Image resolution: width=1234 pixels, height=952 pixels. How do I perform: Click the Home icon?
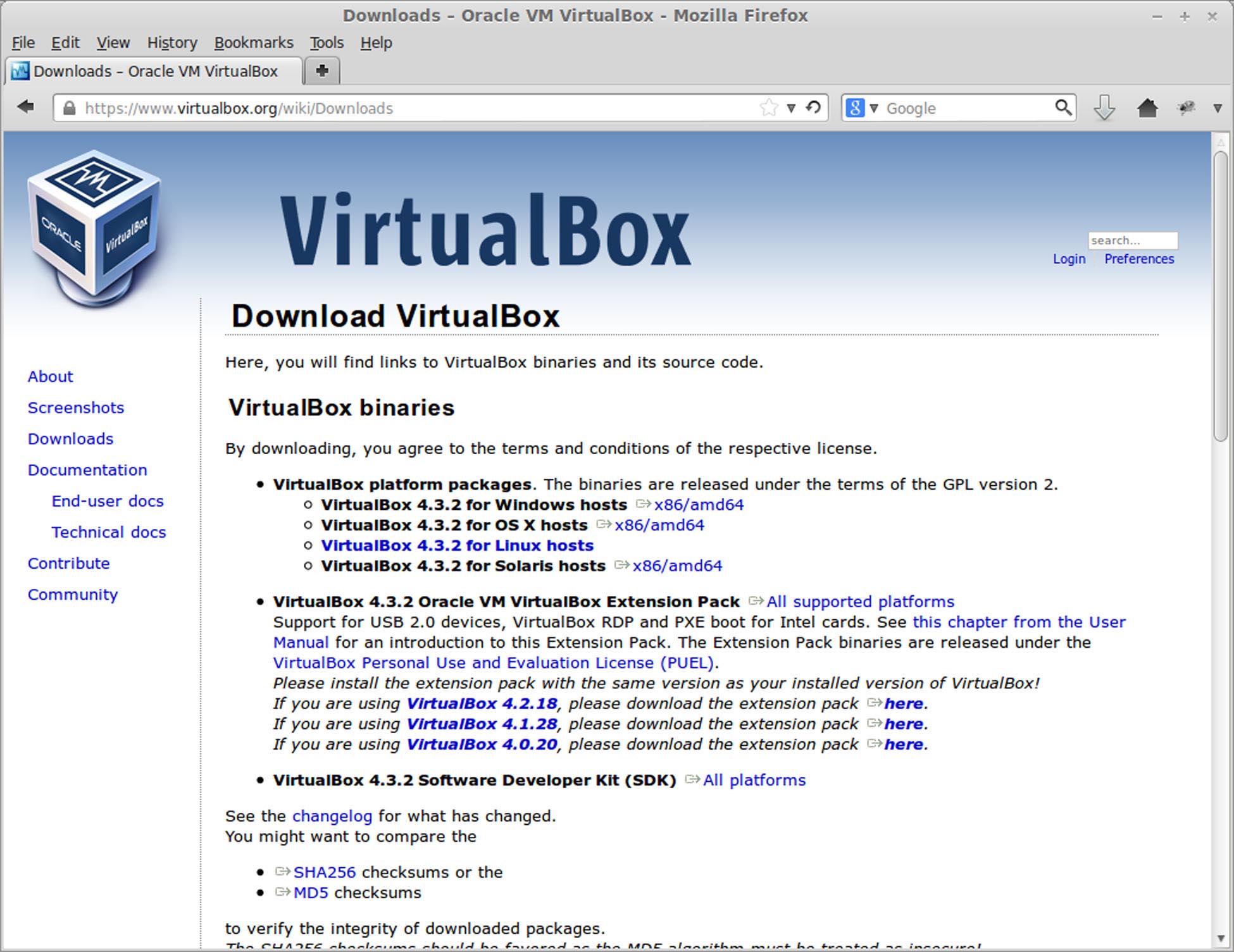pos(1147,108)
